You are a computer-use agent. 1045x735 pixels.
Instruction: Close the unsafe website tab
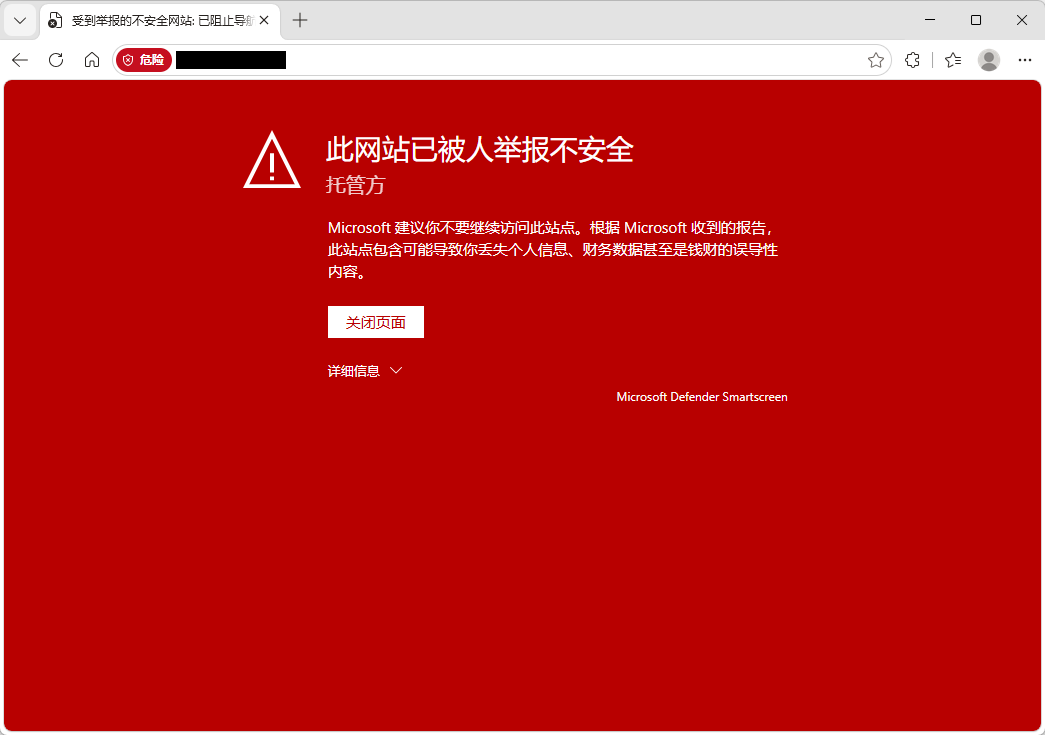pos(264,21)
